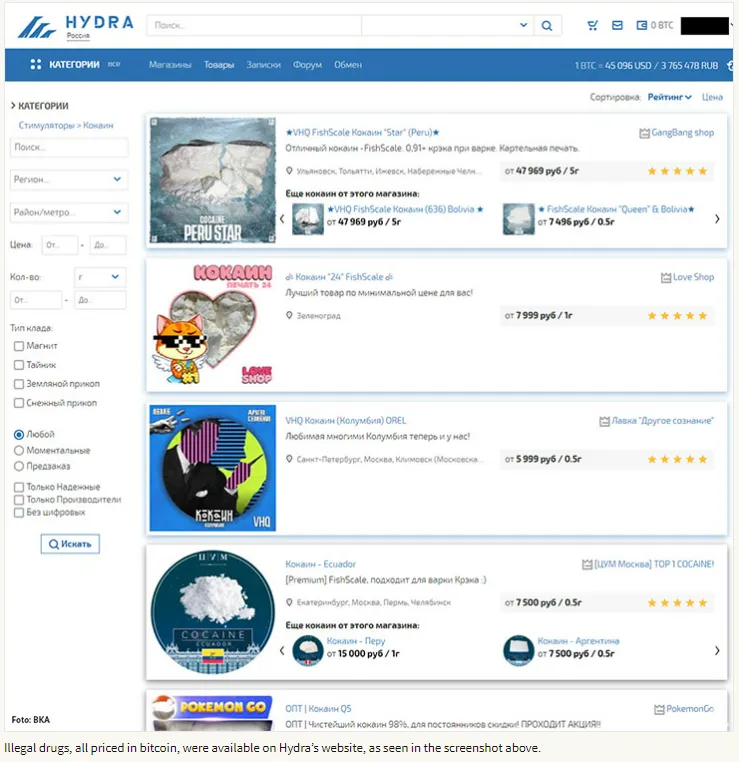Open the Рейтинг sorting dropdown
Viewport: 739px width, 762px height.
(x=670, y=97)
